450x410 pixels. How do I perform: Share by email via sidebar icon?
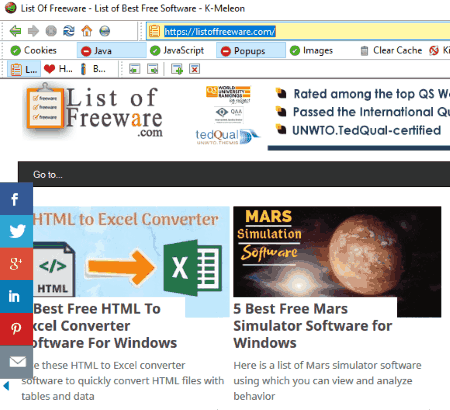[16, 361]
